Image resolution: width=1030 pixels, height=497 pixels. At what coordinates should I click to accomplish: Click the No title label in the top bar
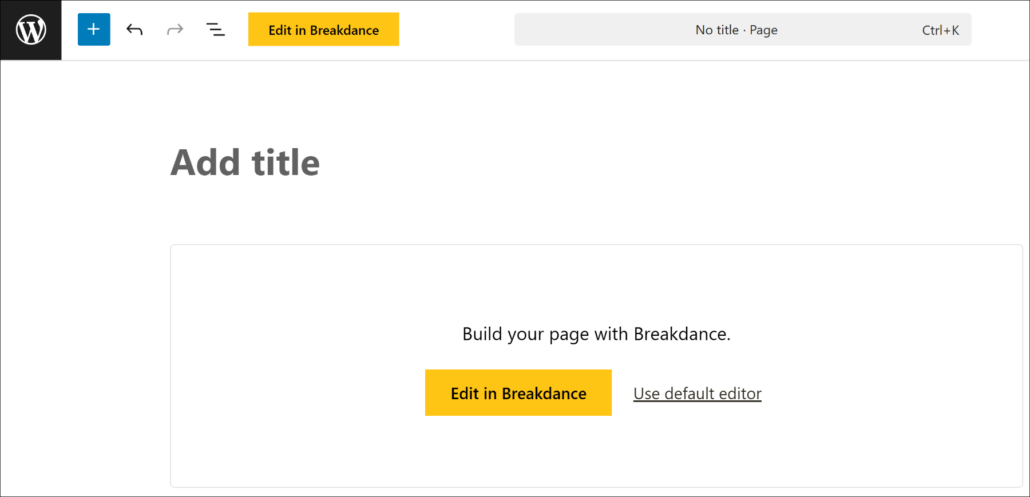click(x=717, y=30)
